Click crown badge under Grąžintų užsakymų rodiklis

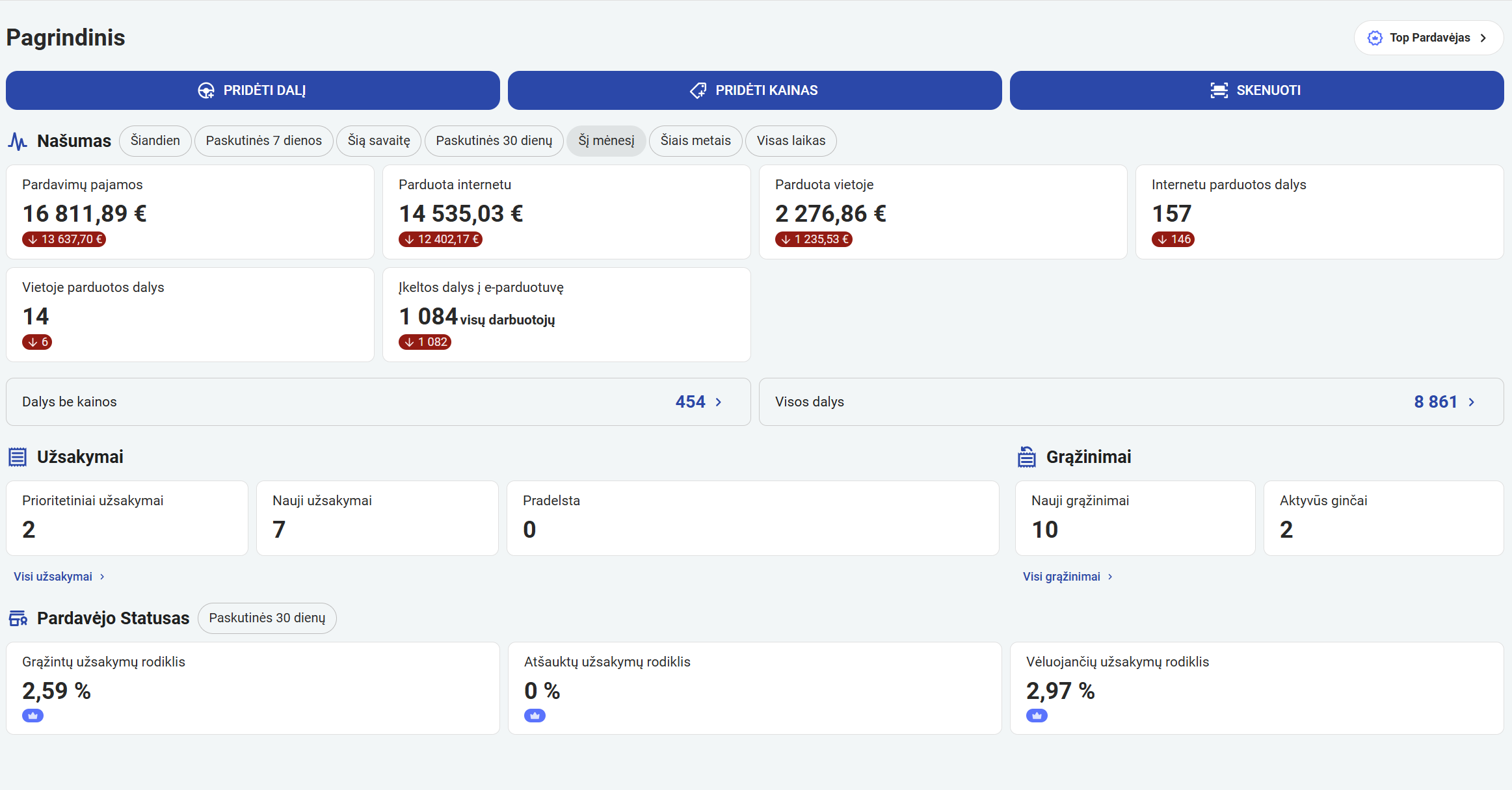pos(33,716)
